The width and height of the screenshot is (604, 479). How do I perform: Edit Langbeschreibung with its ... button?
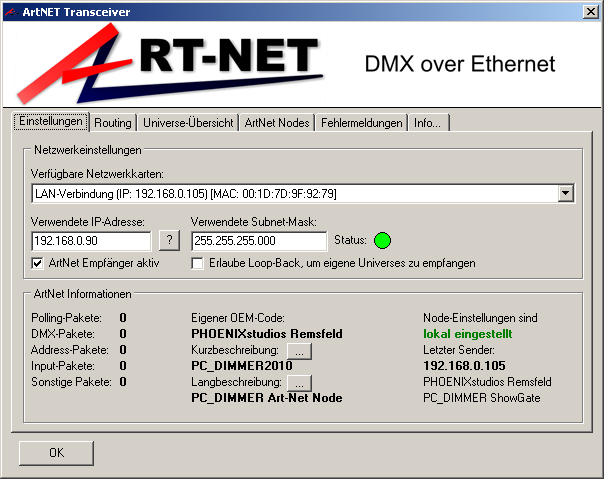[299, 383]
